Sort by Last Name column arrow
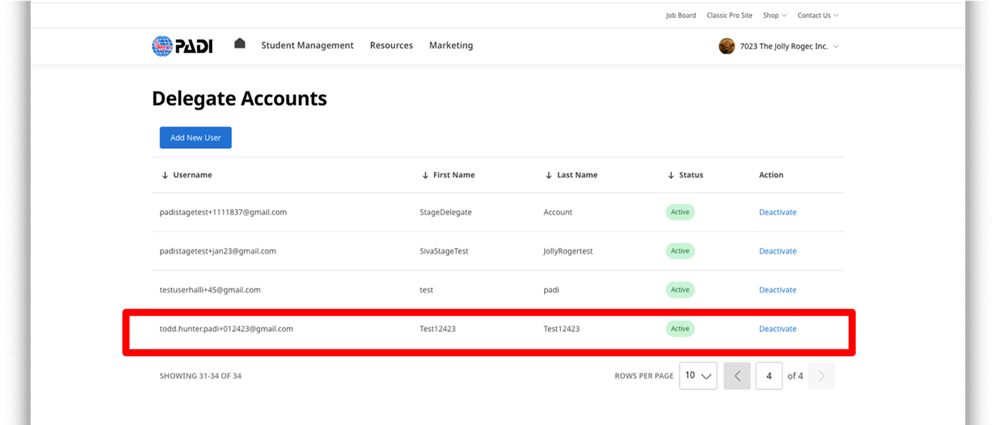The height and width of the screenshot is (425, 1000). pos(549,175)
